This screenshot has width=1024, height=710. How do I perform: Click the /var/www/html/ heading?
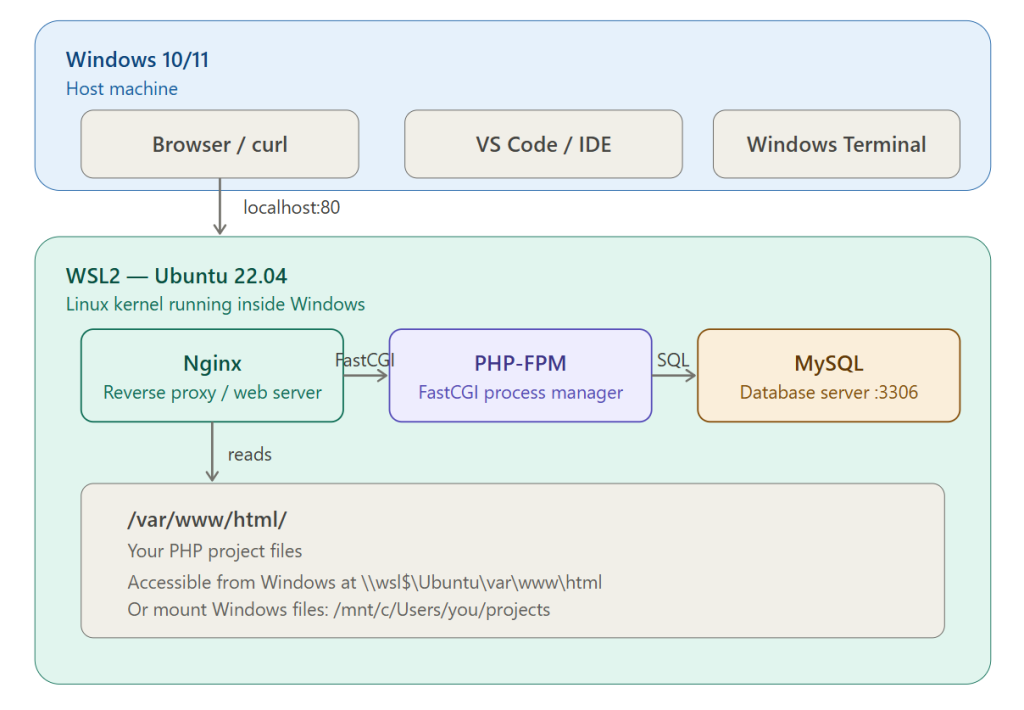[207, 520]
